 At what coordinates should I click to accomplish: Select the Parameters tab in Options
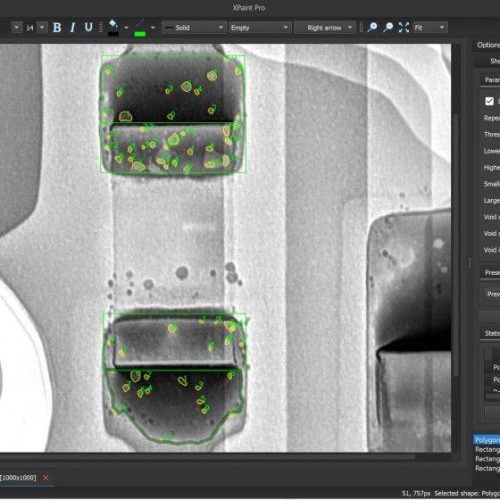point(491,80)
